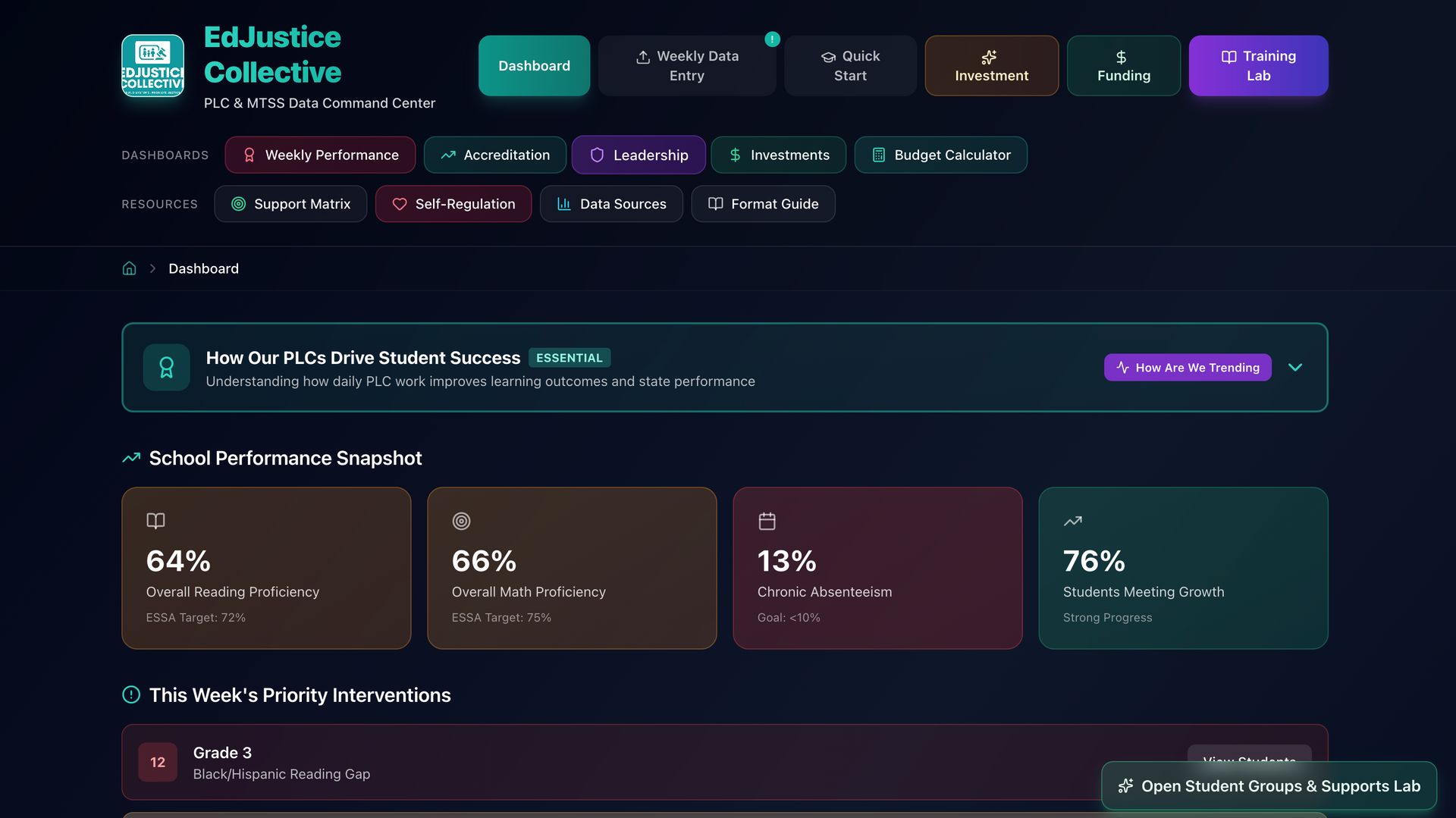Expand the PLCs Drive Student Success panel chevron
The width and height of the screenshot is (1456, 818).
click(x=1295, y=368)
